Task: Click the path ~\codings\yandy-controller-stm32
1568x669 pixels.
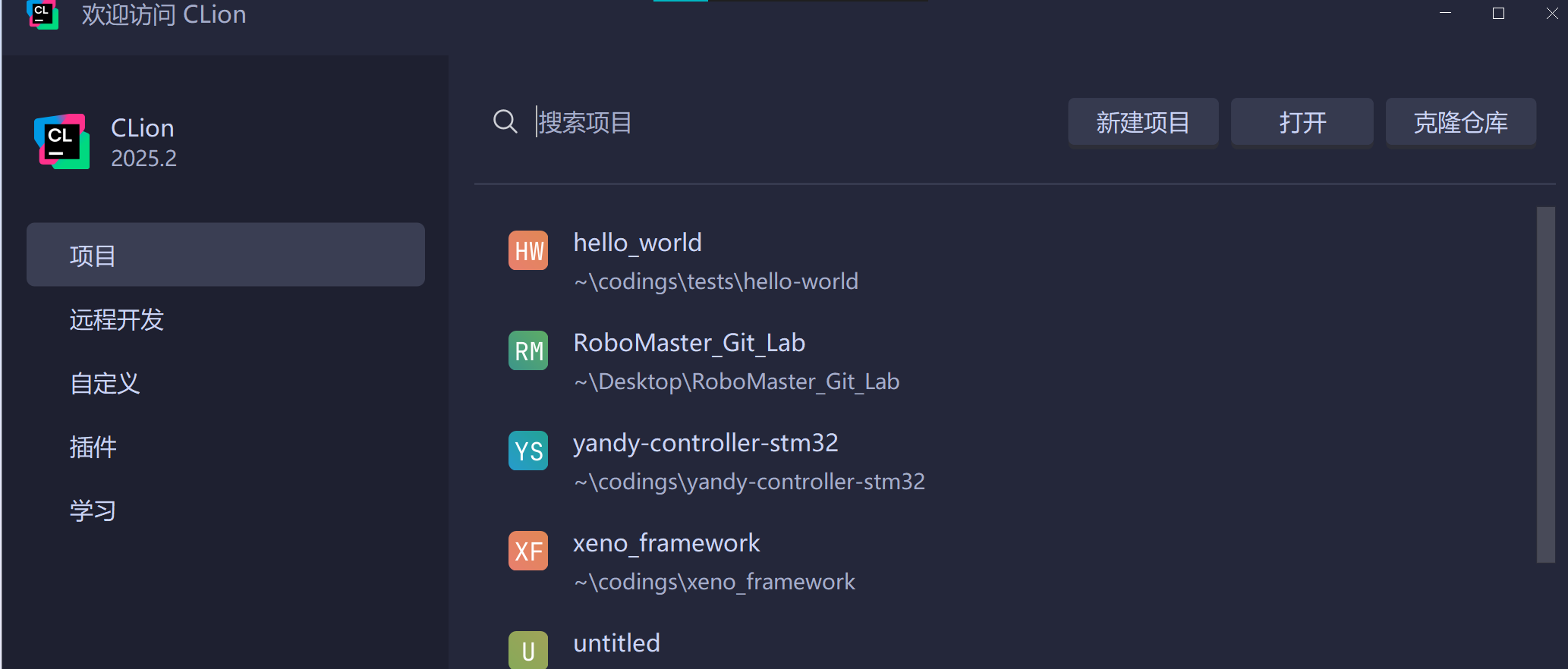Action: pyautogui.click(x=750, y=482)
